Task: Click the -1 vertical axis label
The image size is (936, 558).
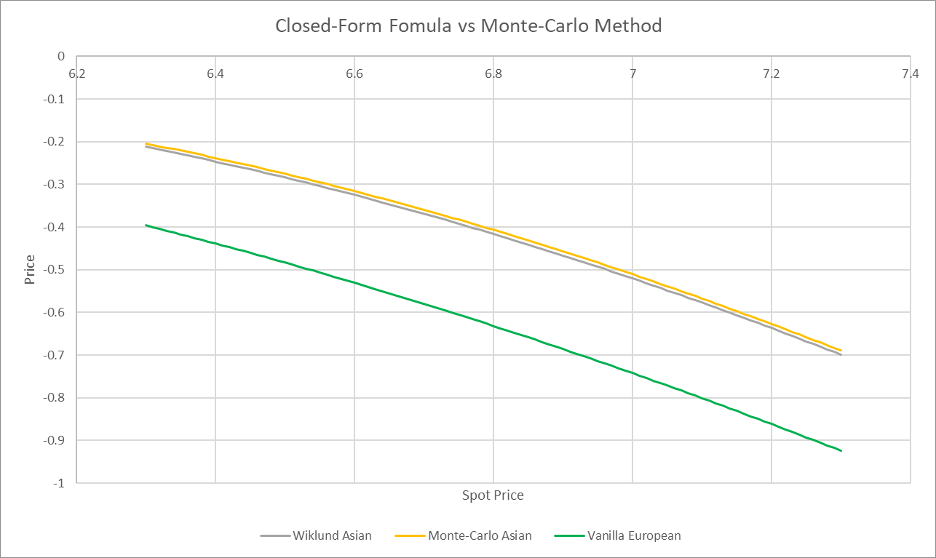Action: tap(58, 483)
